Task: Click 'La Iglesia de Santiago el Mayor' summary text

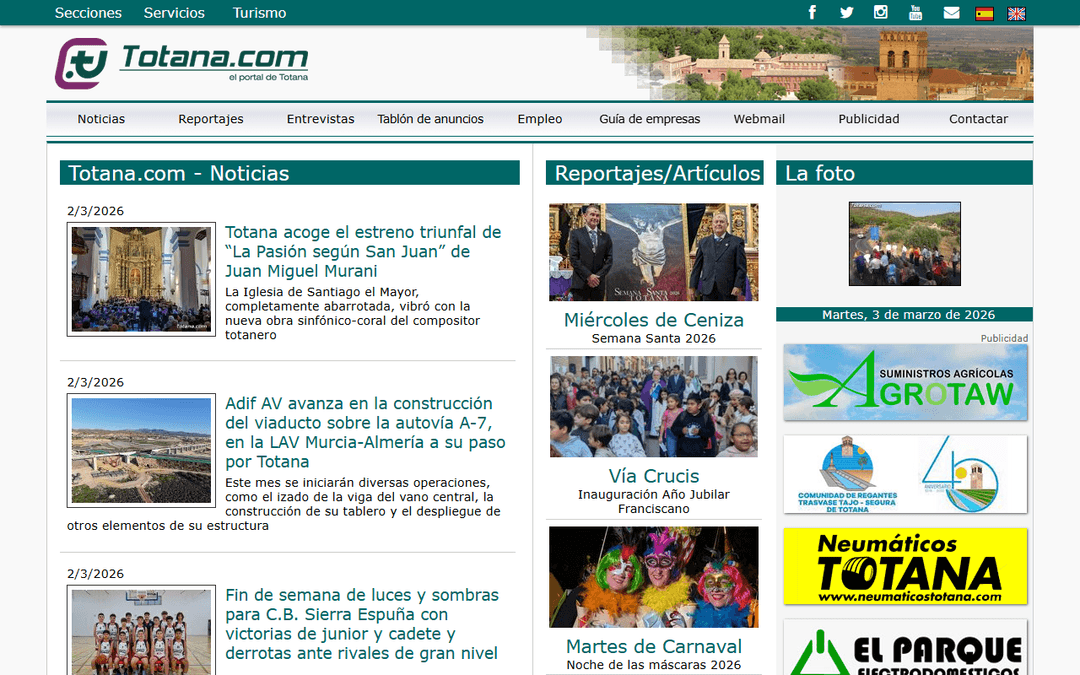Action: (x=353, y=313)
